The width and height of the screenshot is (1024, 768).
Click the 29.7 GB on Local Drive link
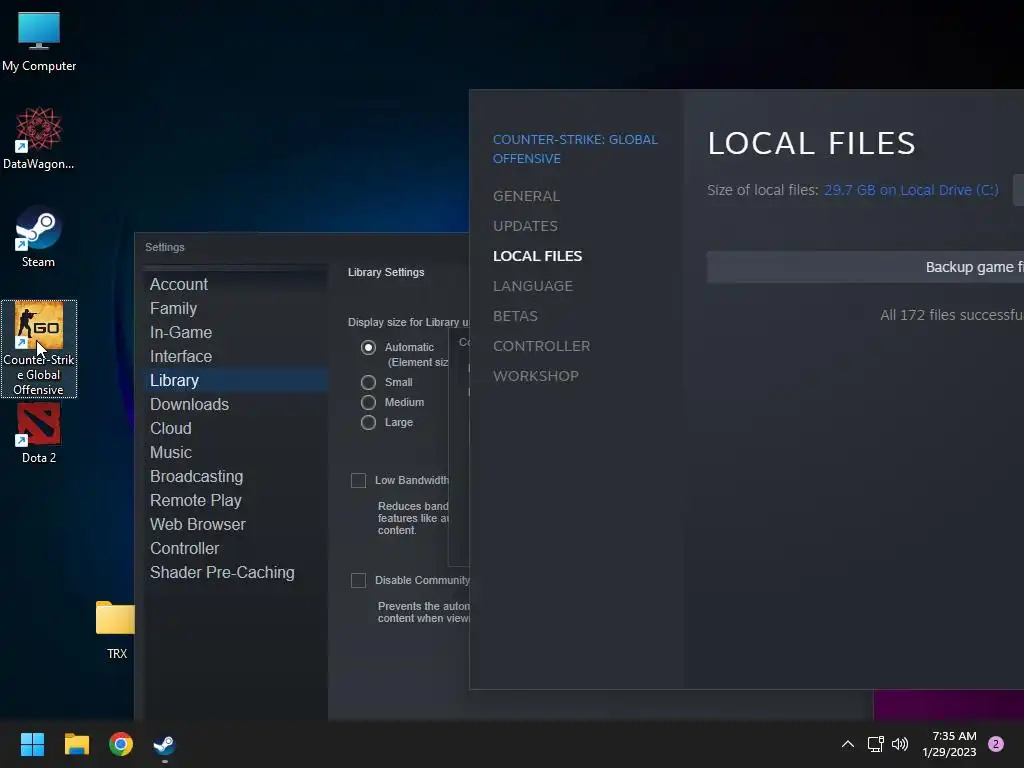click(911, 190)
